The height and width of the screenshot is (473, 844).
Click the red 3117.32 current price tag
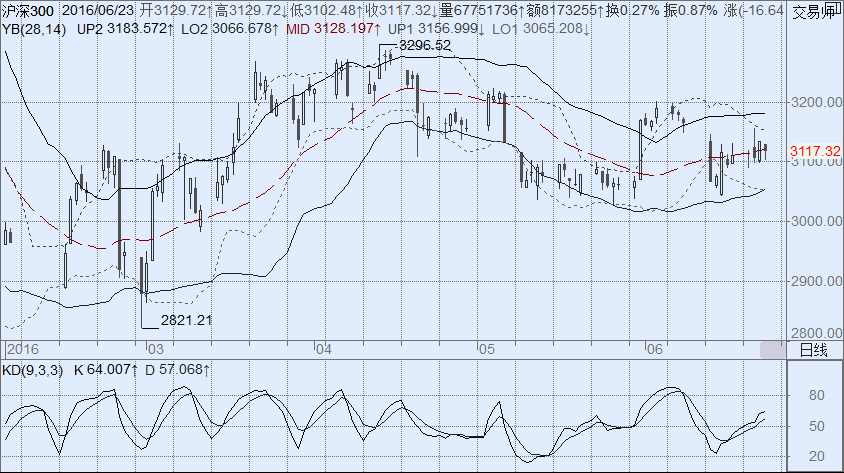(815, 150)
